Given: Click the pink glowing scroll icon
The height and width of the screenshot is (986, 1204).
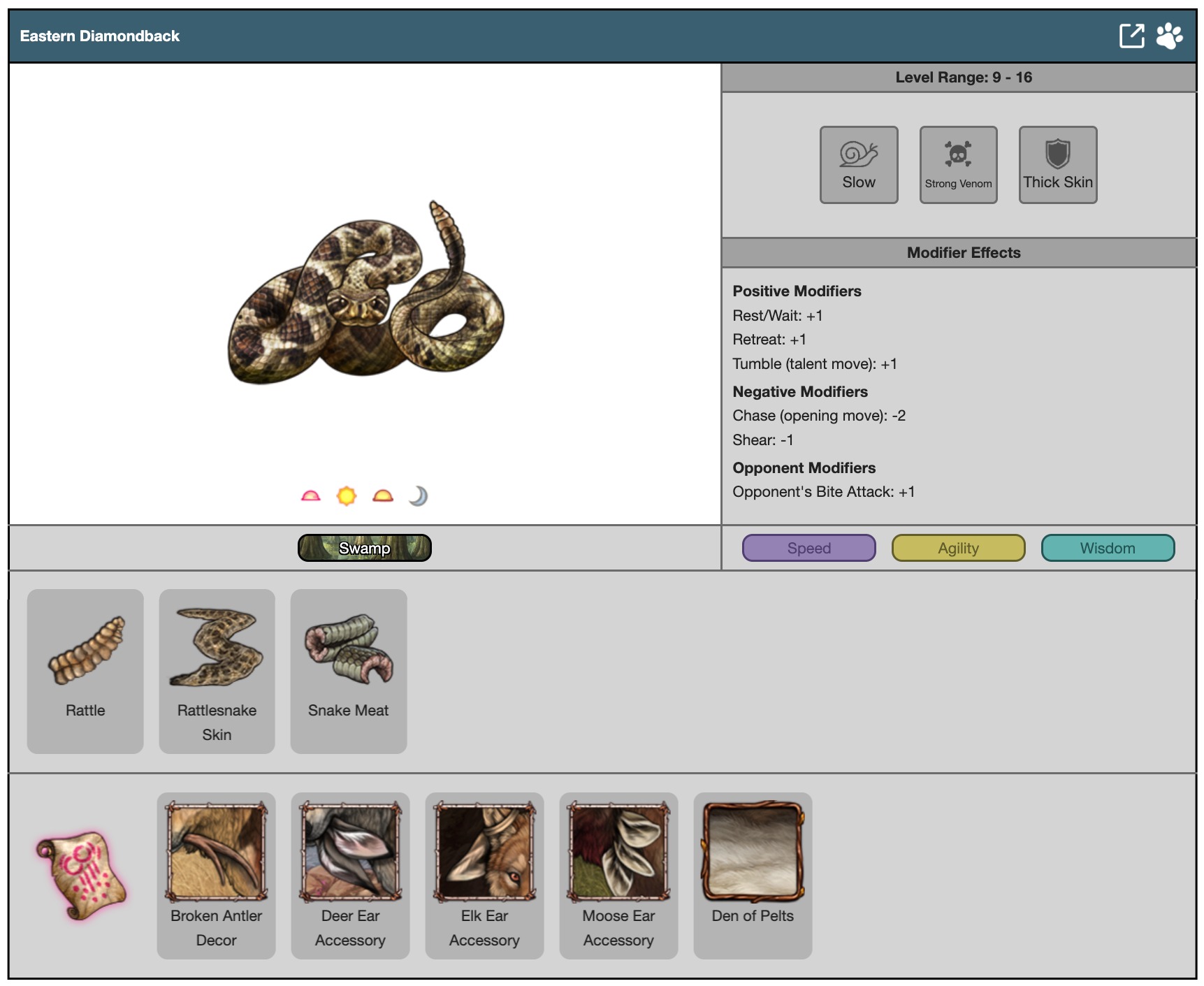Looking at the screenshot, I should [x=82, y=875].
